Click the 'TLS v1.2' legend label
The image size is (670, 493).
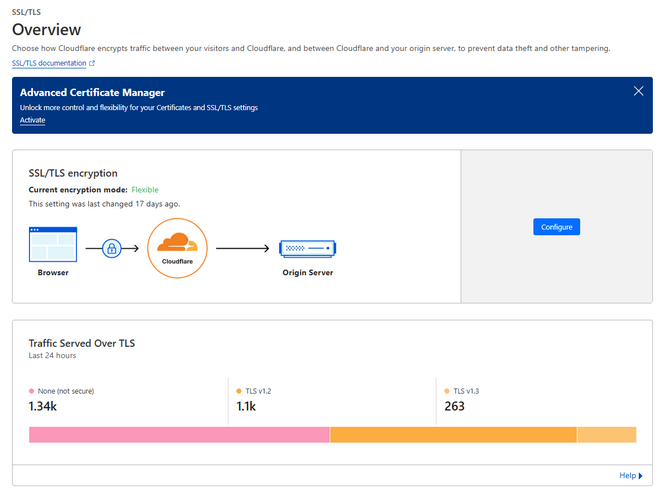(x=258, y=391)
